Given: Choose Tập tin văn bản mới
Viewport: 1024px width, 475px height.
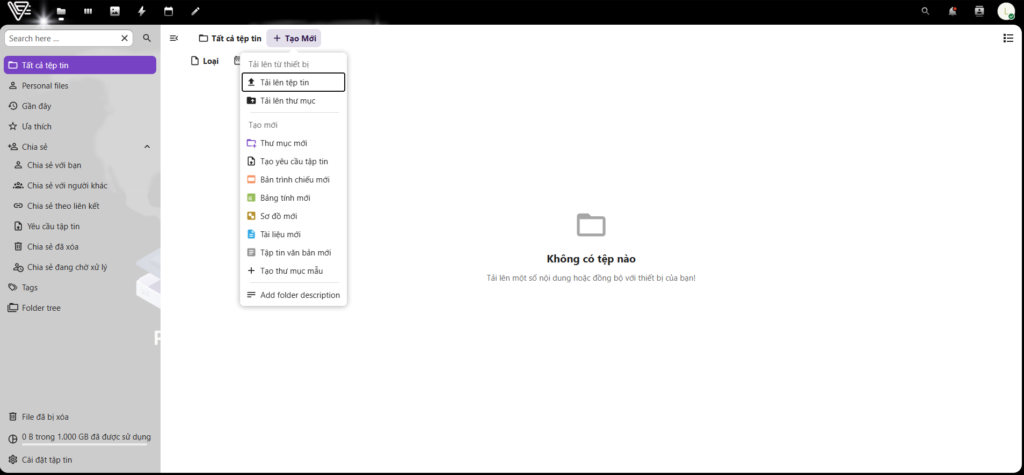Looking at the screenshot, I should 293,253.
